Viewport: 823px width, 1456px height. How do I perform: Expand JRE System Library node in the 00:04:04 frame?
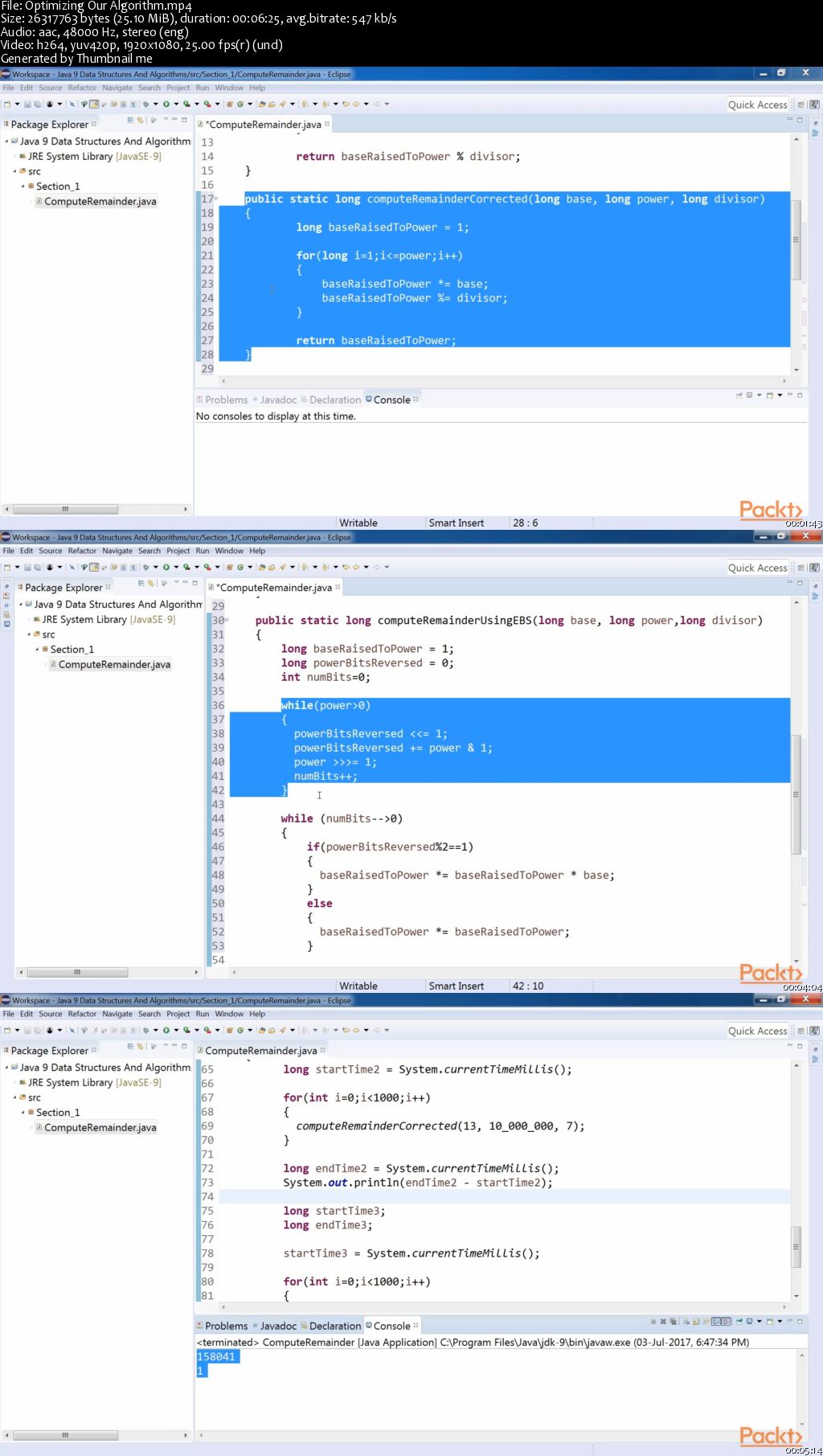click(x=29, y=620)
